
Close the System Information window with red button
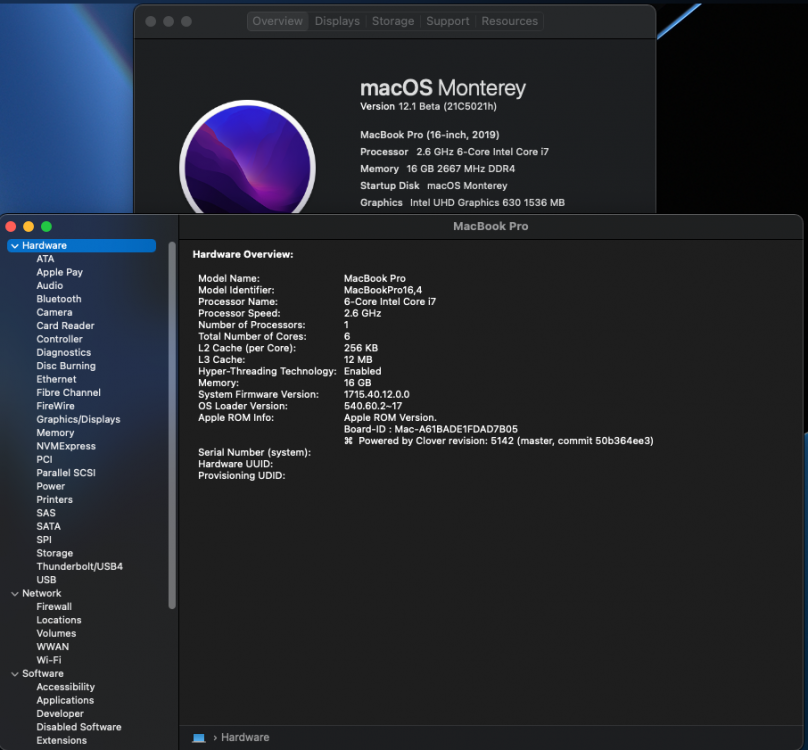pos(11,227)
